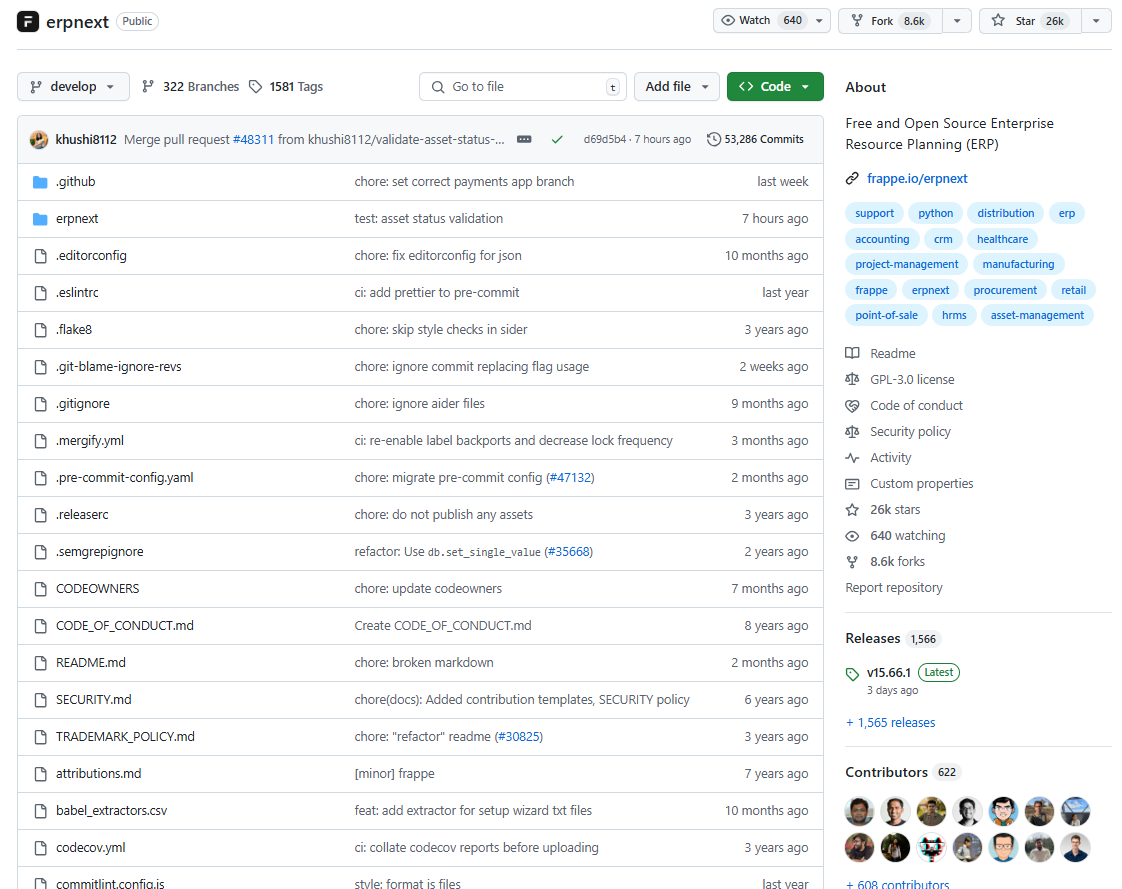
Task: Click the branch icon next to 322 Branches
Action: [148, 87]
